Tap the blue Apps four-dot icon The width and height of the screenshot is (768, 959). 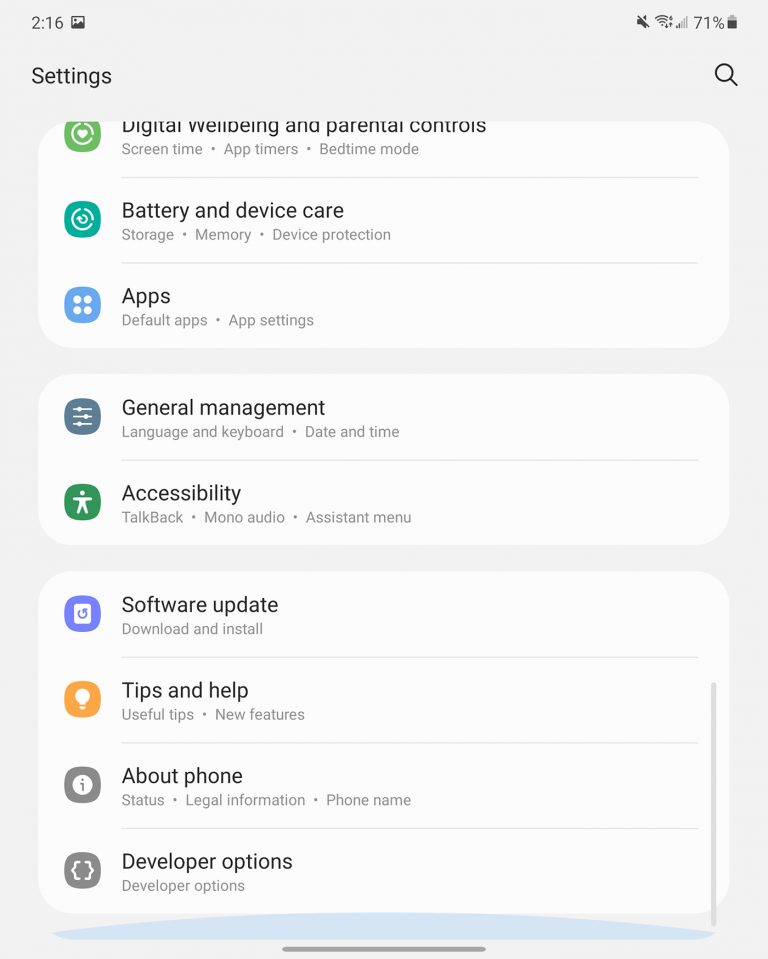83,305
